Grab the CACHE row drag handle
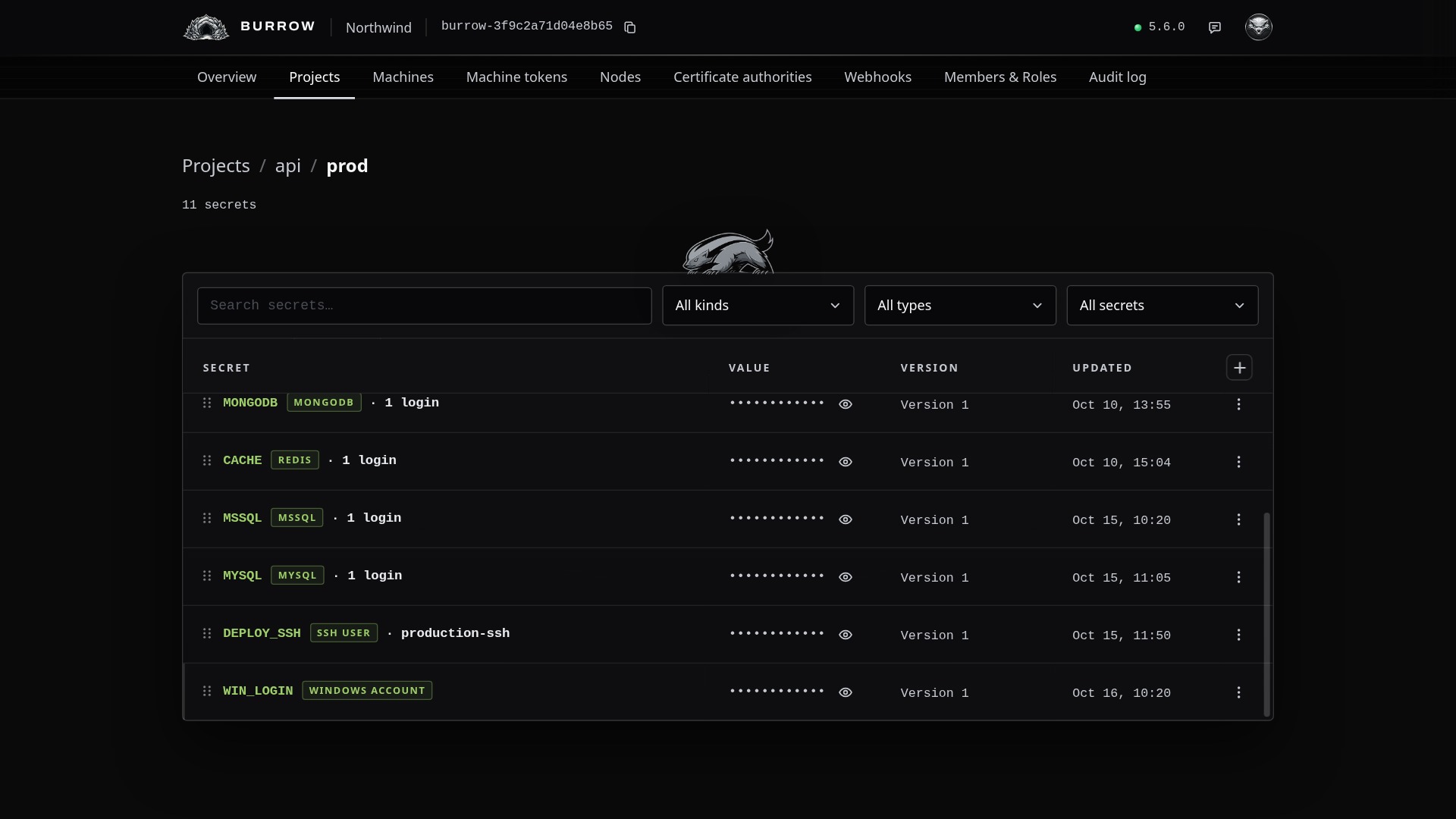 (x=207, y=460)
